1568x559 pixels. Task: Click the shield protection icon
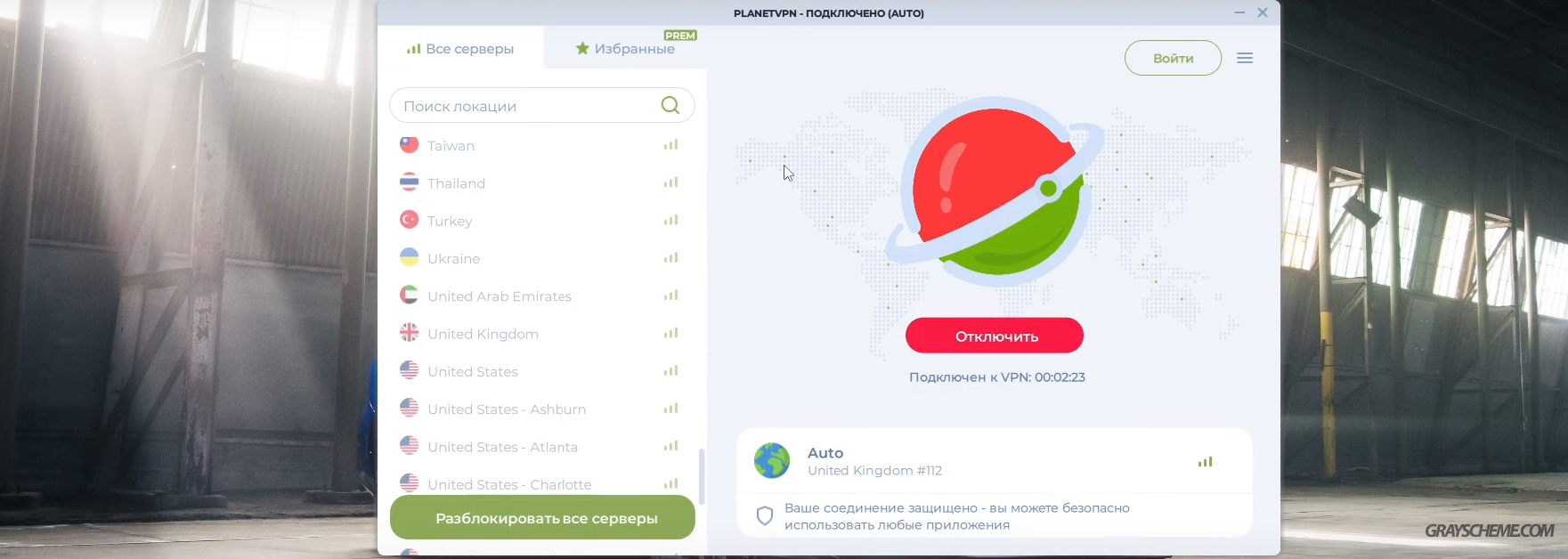coord(764,516)
